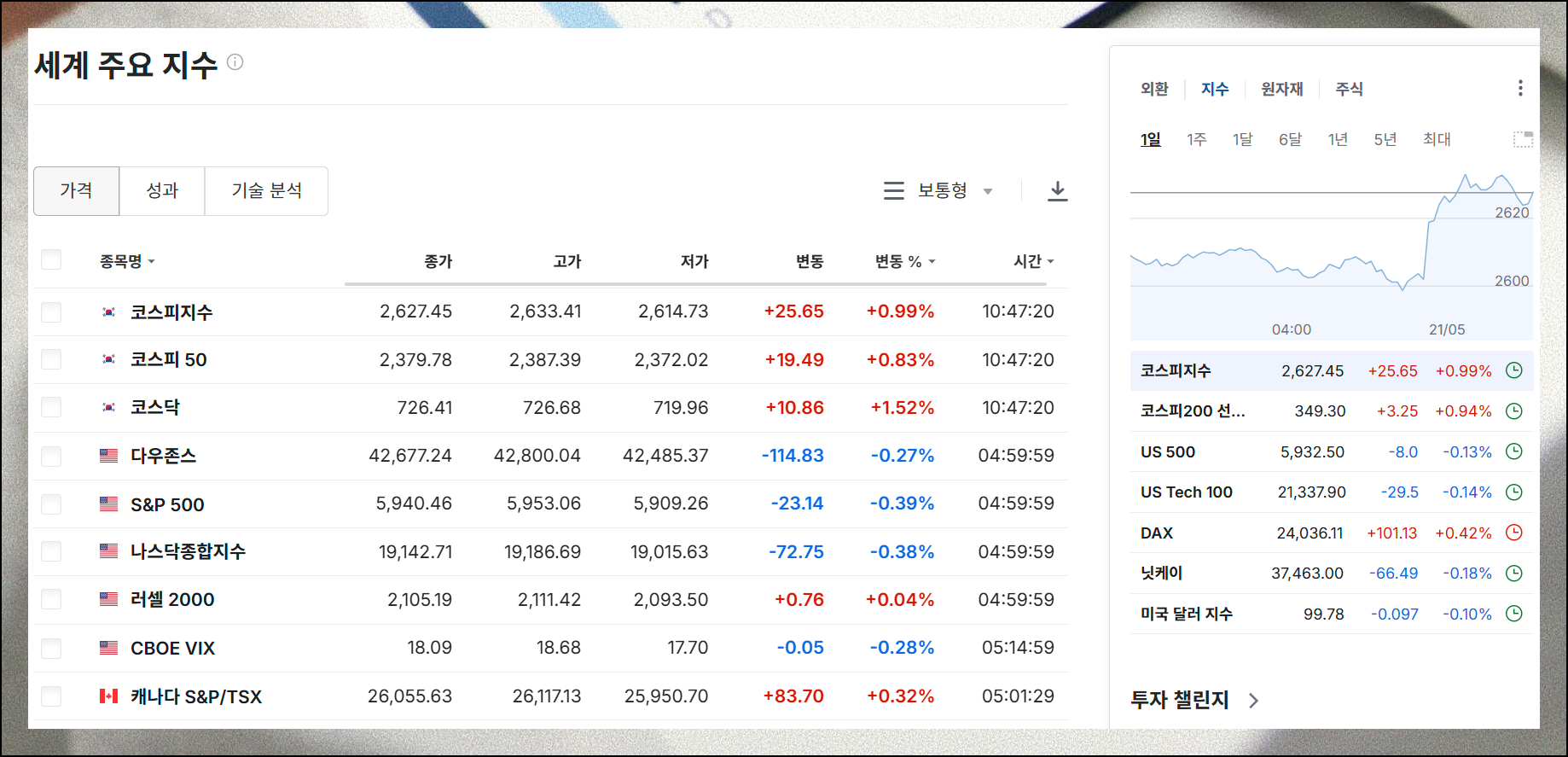Click the Korean flag beside 코스닥
This screenshot has height=757, width=1568.
coord(108,407)
